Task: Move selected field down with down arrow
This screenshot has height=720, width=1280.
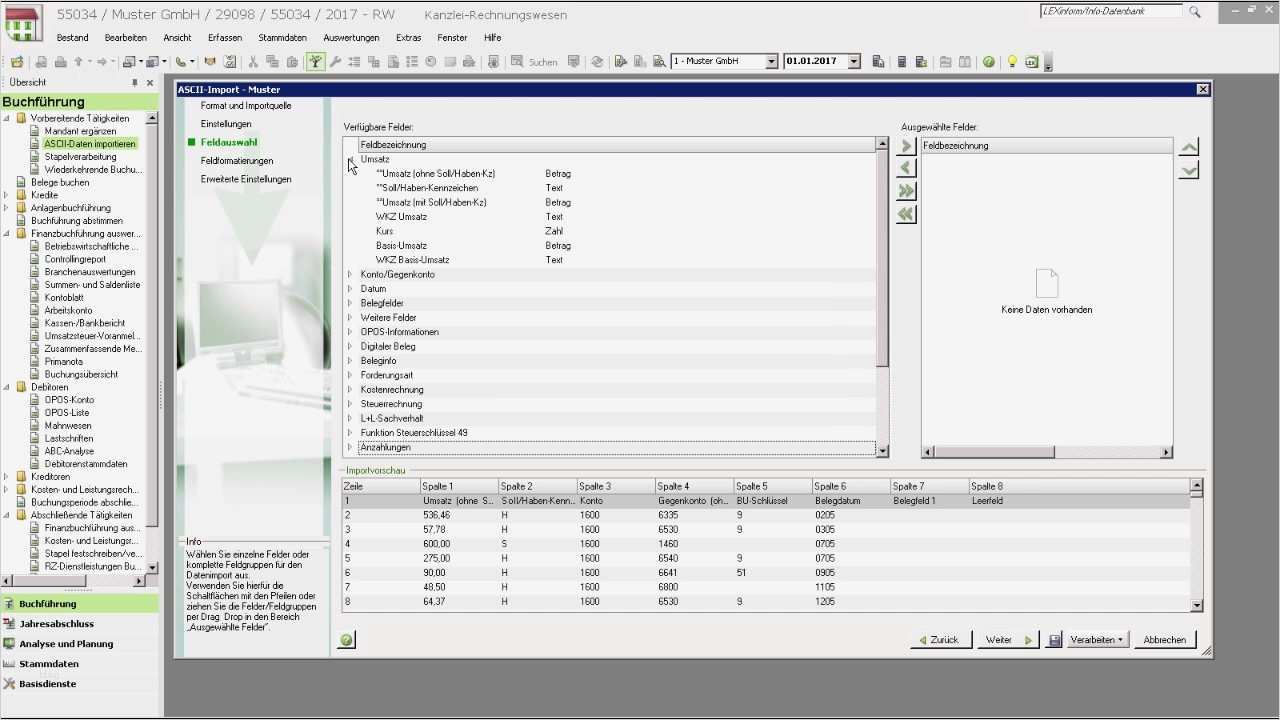Action: point(1188,170)
